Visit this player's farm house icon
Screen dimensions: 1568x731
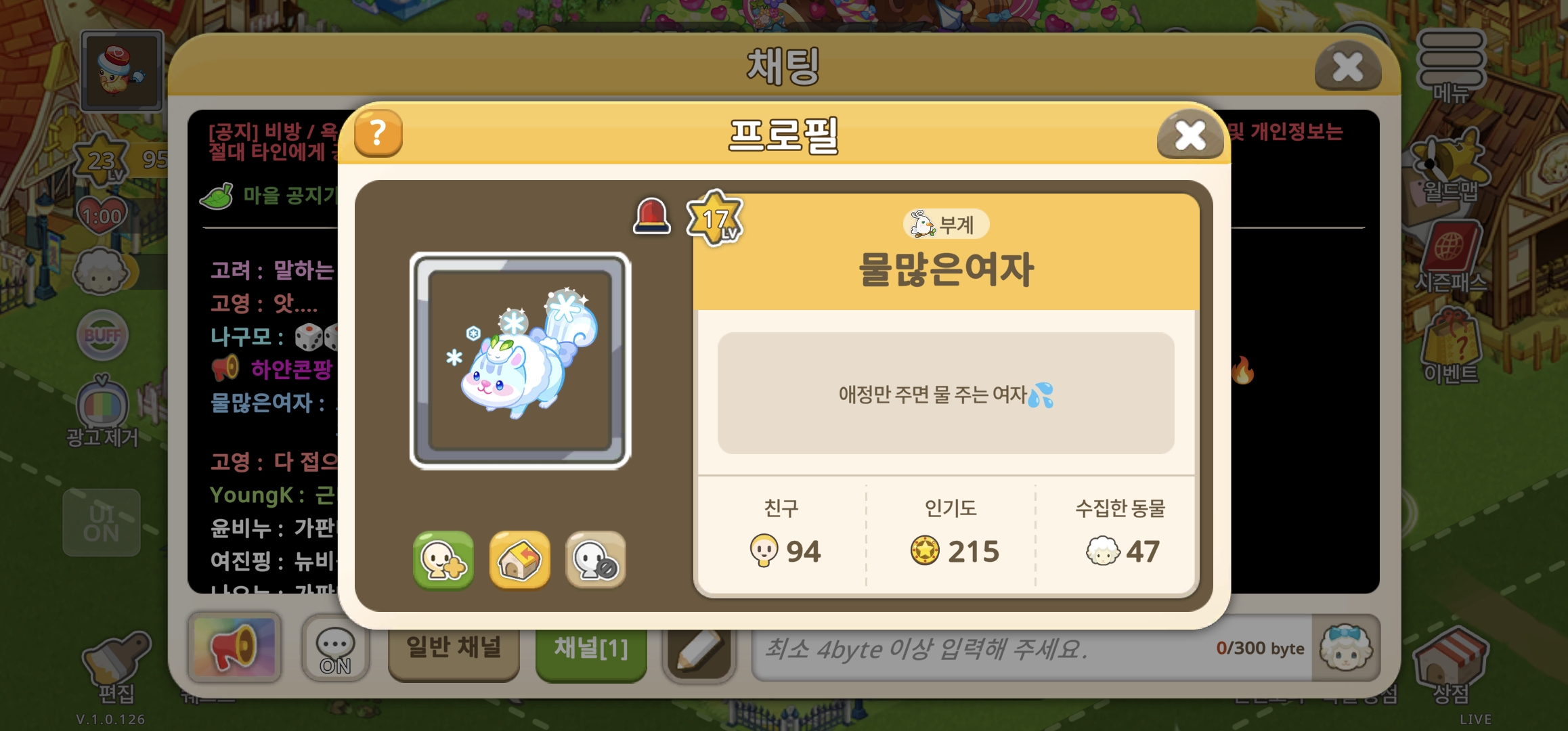(520, 560)
